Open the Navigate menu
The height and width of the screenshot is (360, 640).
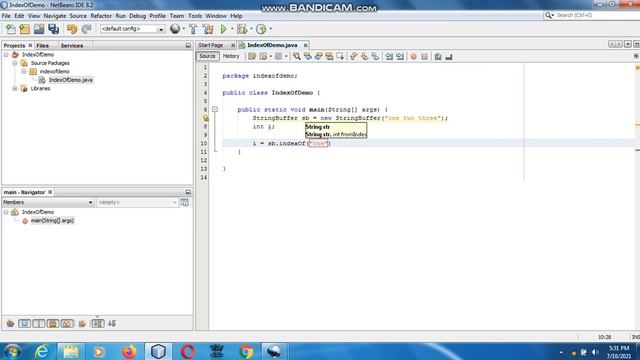pos(55,16)
